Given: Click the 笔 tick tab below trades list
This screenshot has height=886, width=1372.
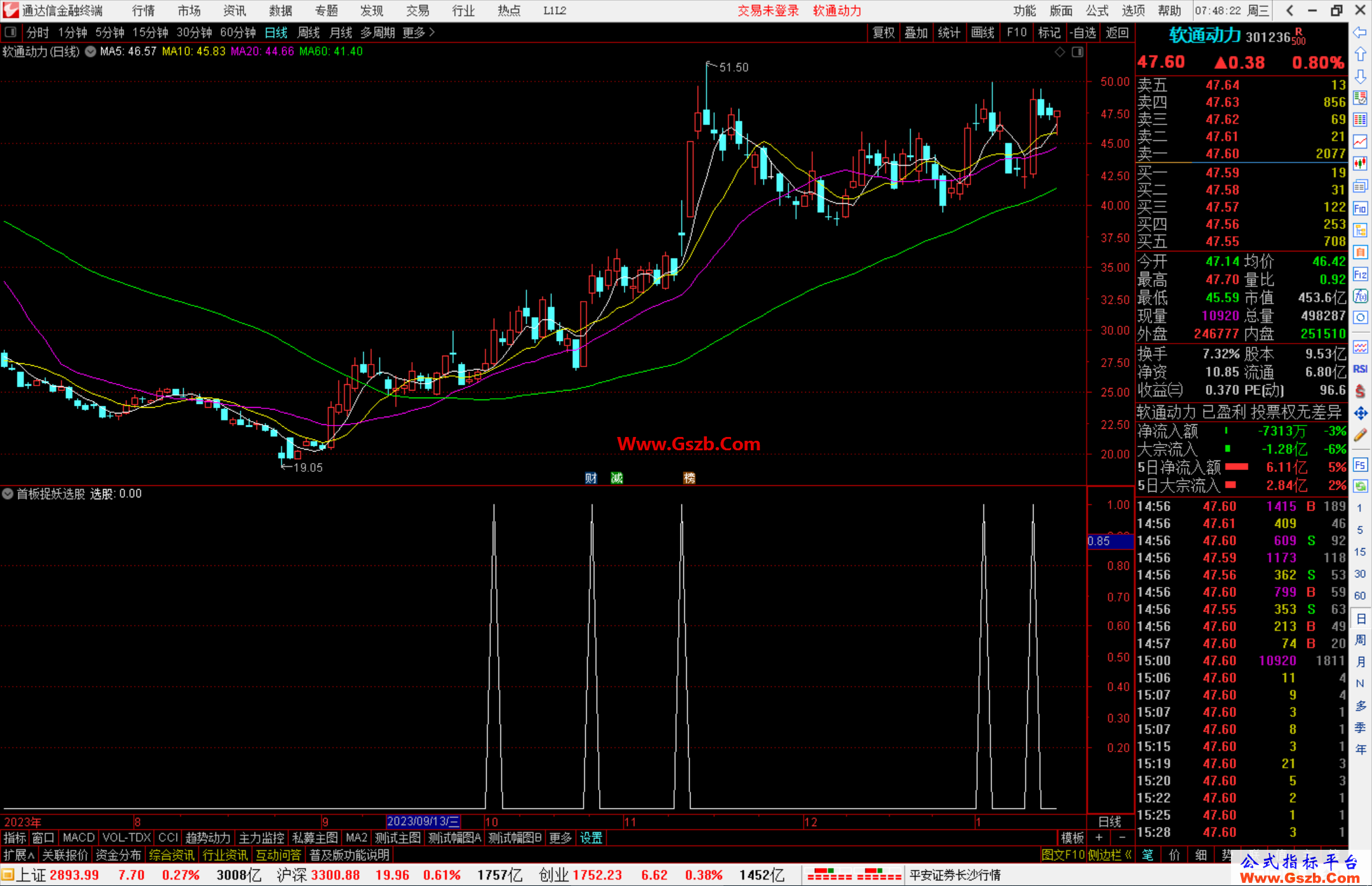Looking at the screenshot, I should pos(1147,855).
